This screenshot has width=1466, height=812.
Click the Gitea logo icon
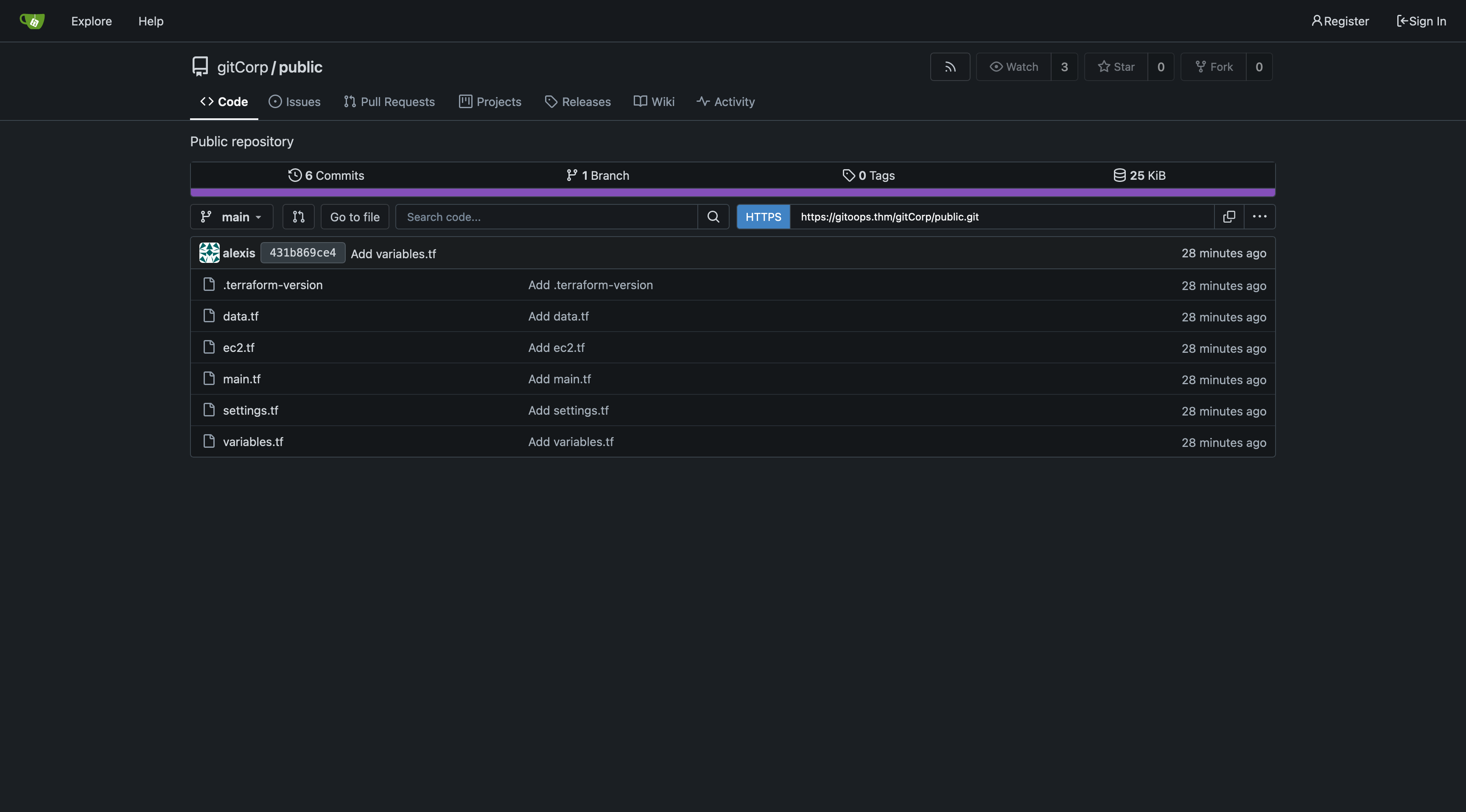point(32,21)
